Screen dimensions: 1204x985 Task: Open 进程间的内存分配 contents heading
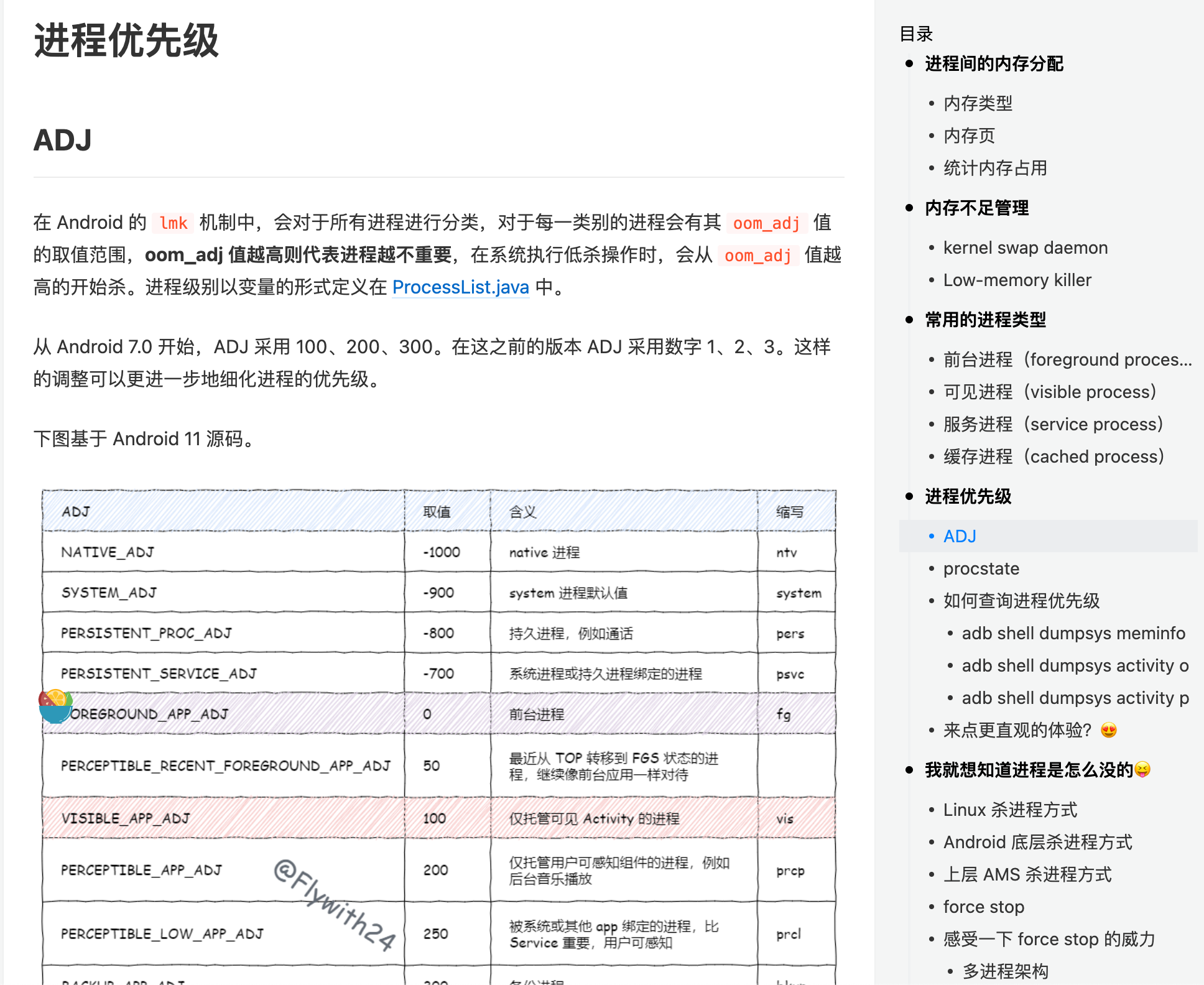993,63
